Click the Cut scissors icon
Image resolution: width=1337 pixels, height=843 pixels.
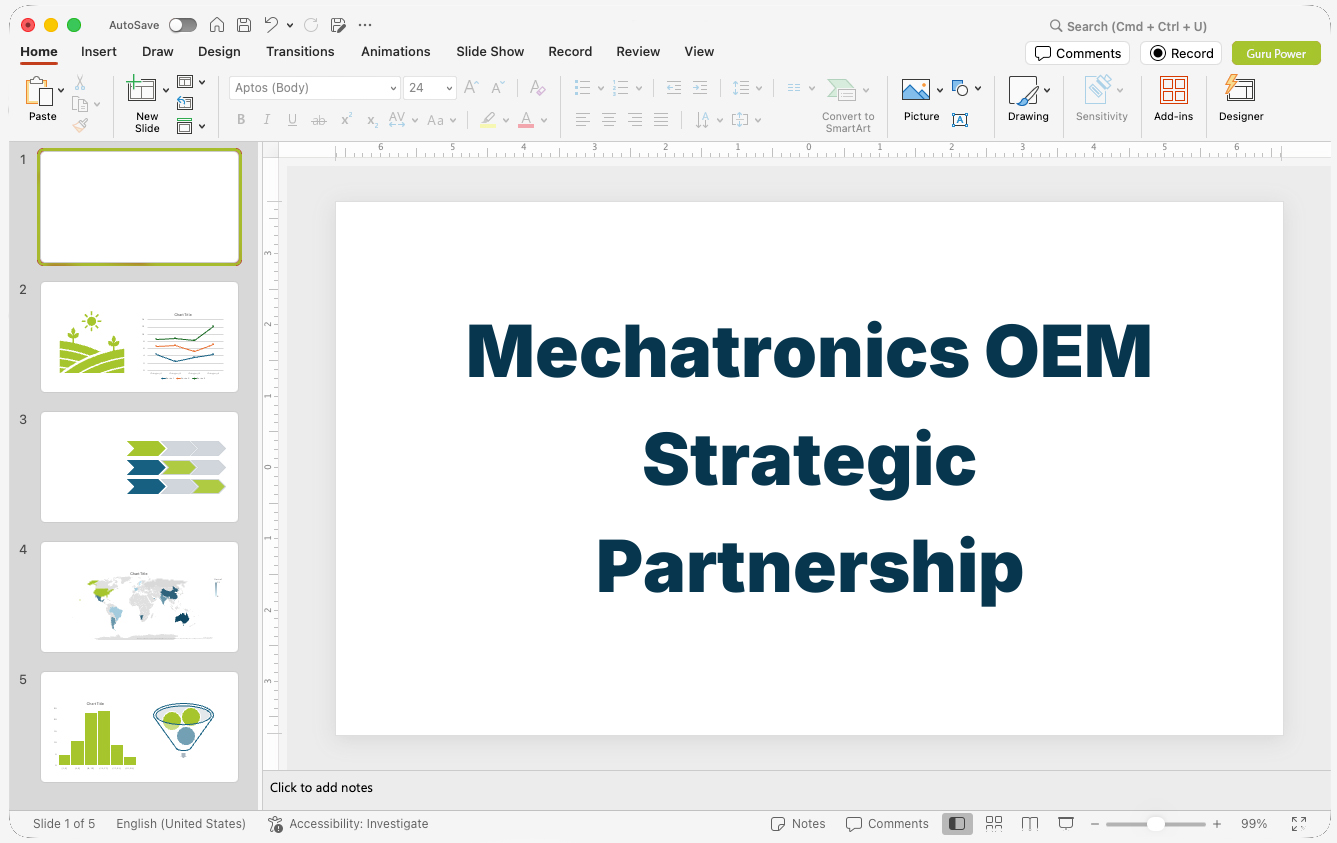click(x=80, y=83)
